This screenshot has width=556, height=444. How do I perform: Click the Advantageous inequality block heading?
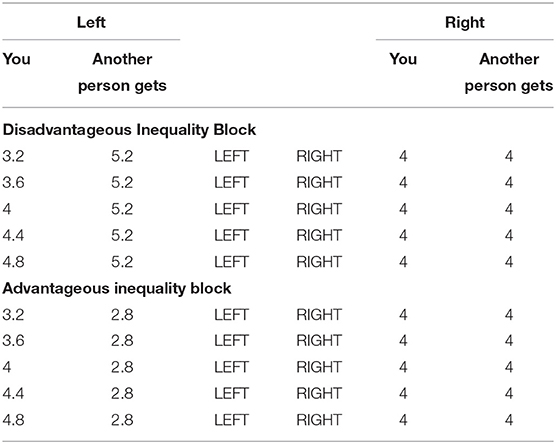pyautogui.click(x=117, y=288)
